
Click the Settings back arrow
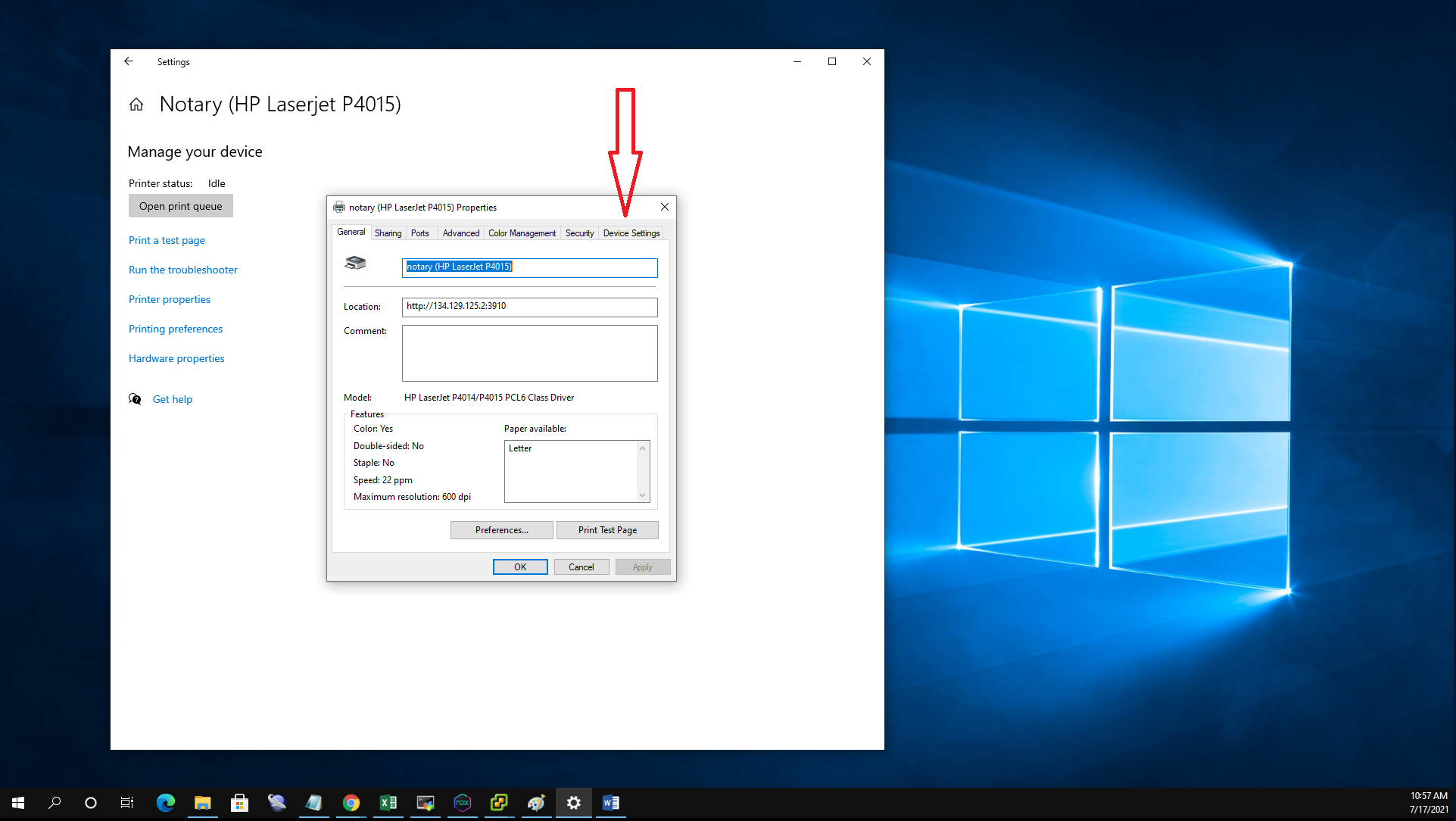(129, 61)
